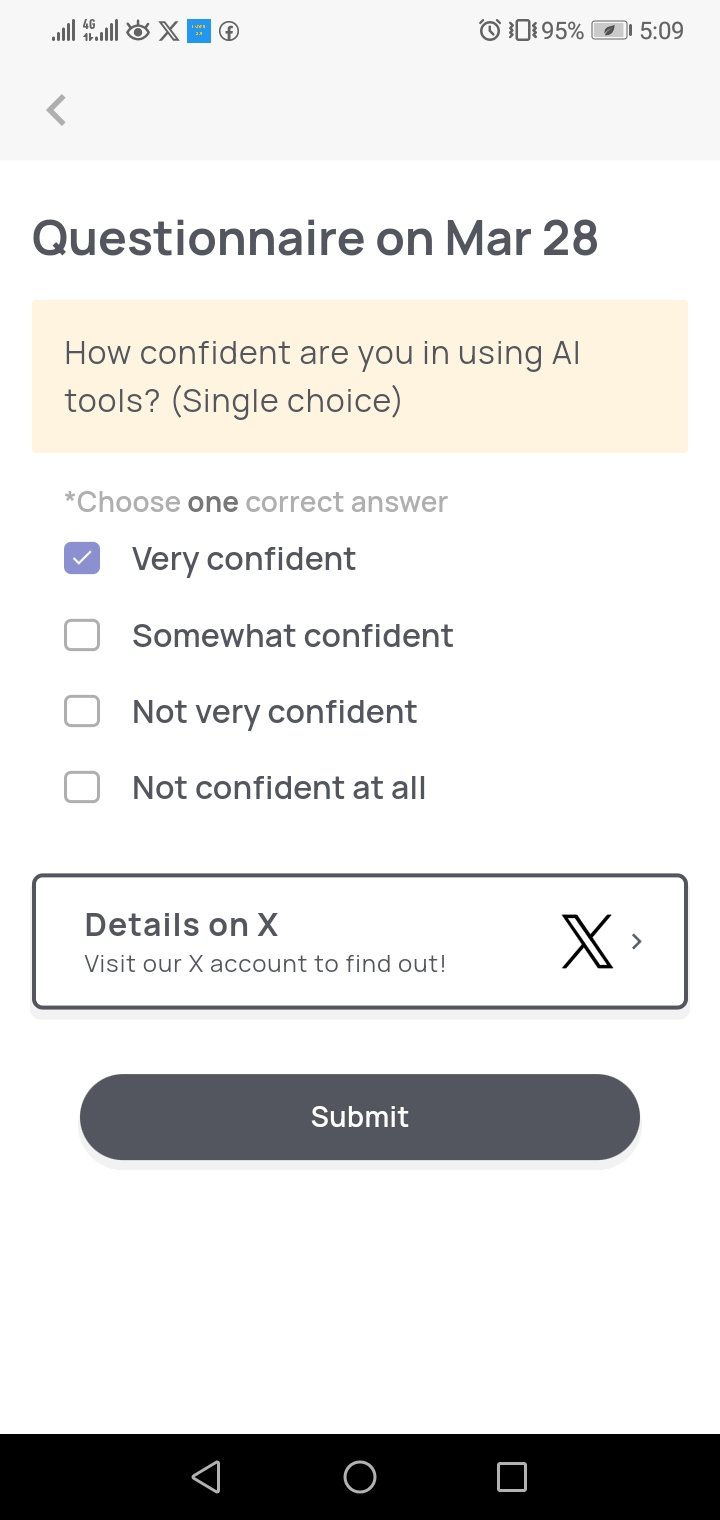Tap the Facebook notification icon in status bar

tap(229, 31)
